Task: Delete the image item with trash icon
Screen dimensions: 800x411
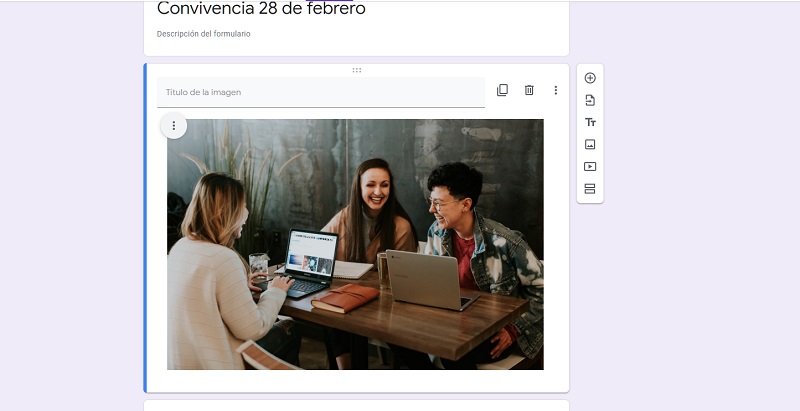Action: tap(529, 90)
